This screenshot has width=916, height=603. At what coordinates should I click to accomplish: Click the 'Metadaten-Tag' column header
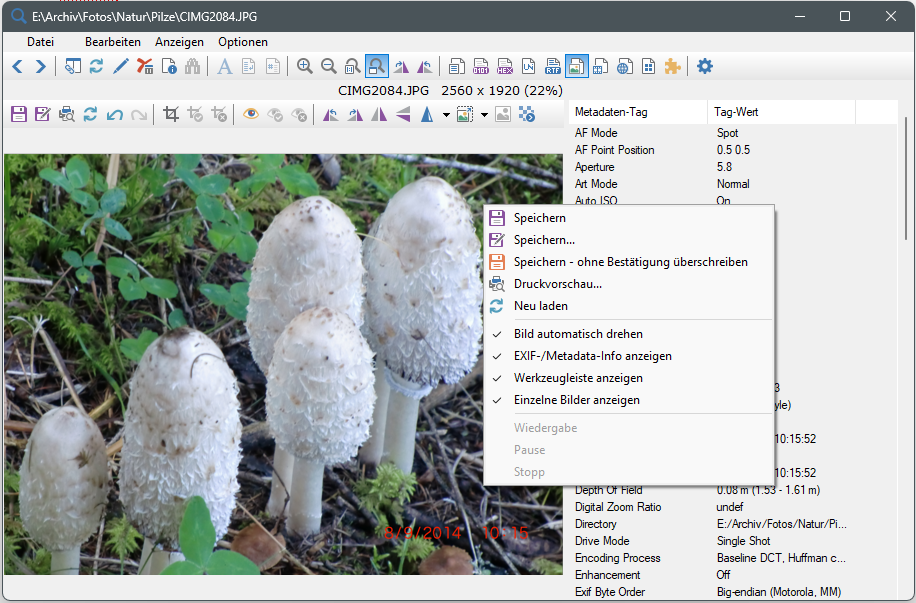(x=611, y=112)
